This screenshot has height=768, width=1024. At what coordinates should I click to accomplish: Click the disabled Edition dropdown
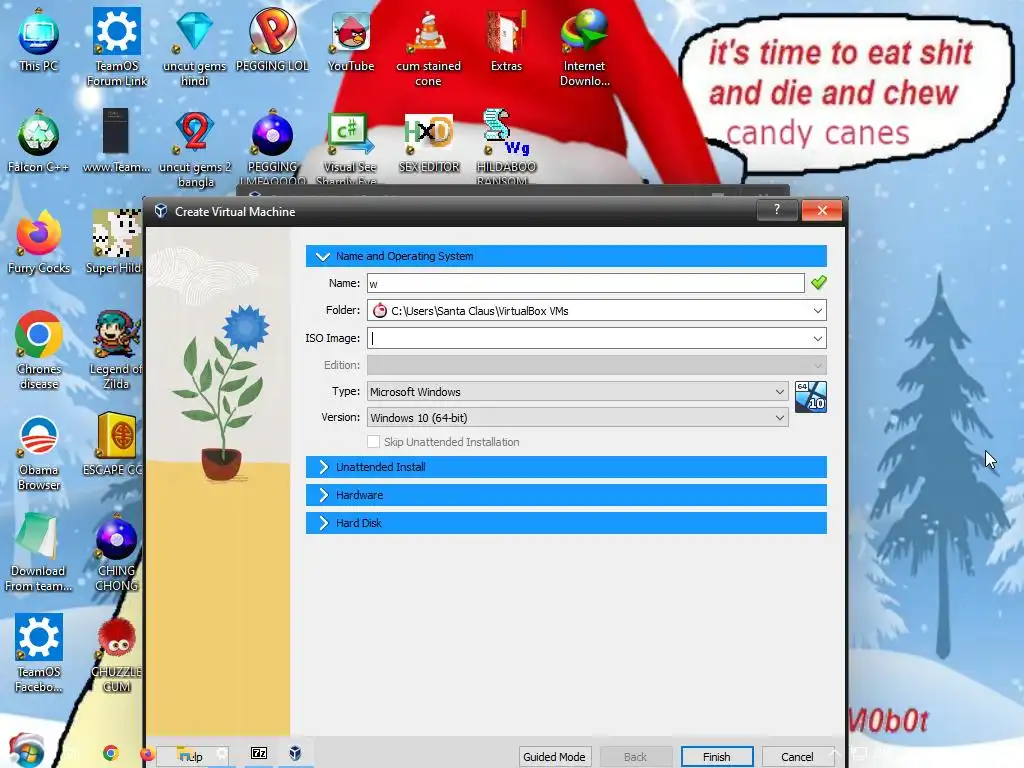click(596, 365)
